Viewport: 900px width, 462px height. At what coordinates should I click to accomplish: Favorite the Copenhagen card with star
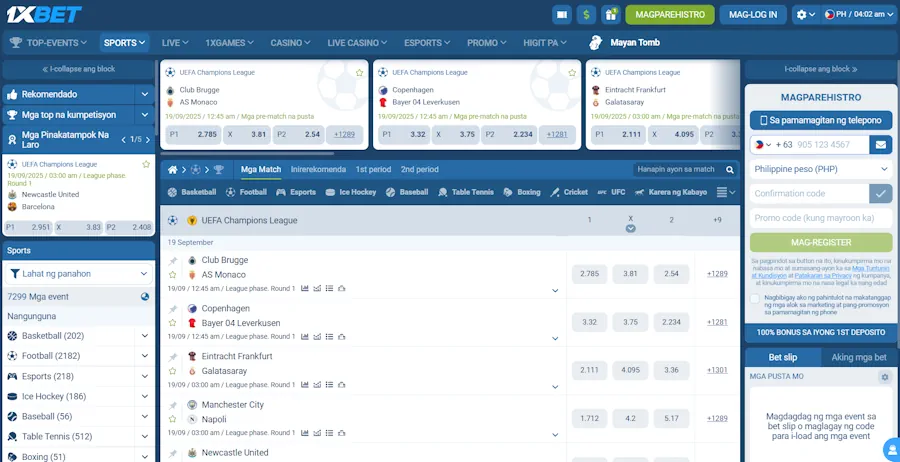[x=572, y=73]
